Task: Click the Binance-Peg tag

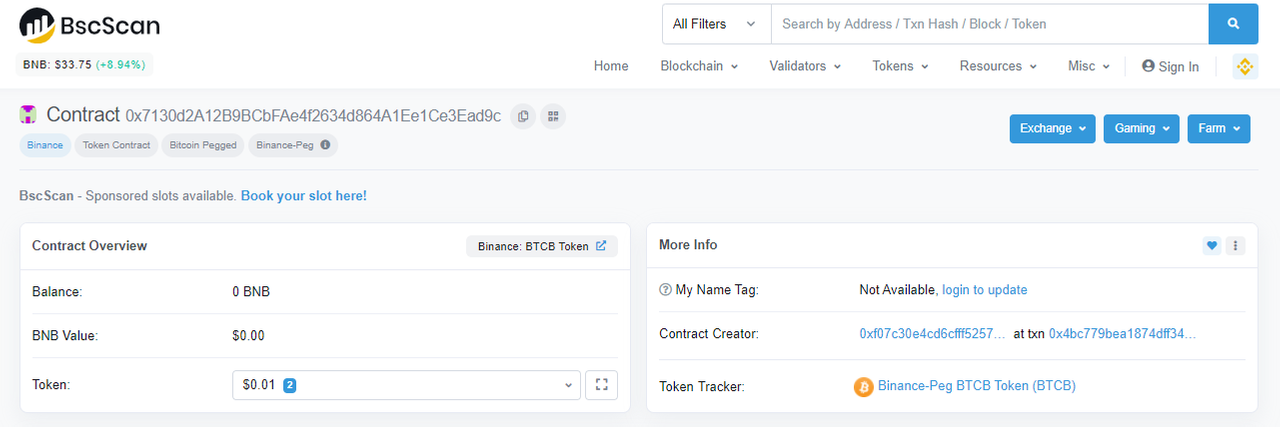Action: (x=293, y=145)
